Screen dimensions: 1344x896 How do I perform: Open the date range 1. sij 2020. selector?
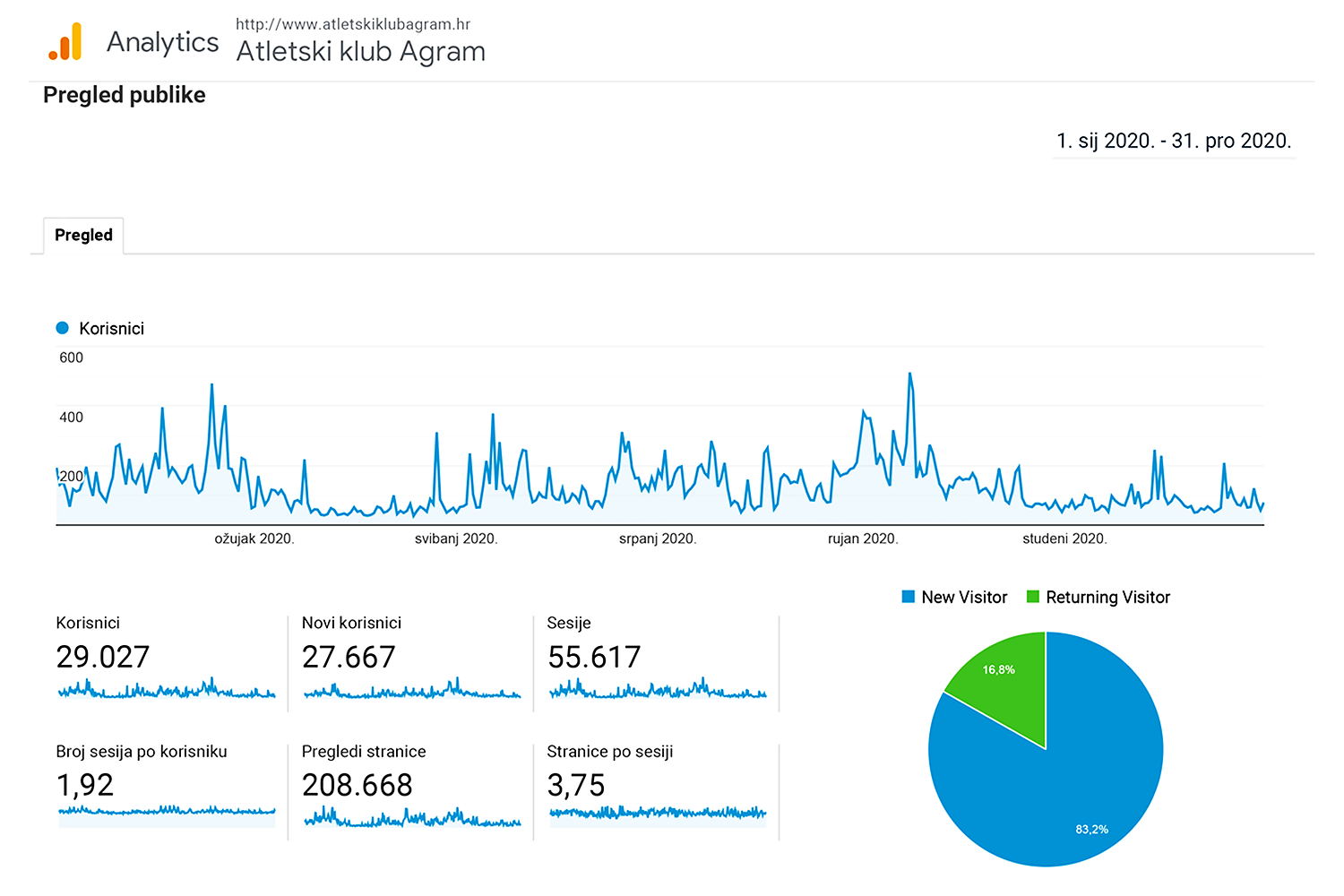point(1173,142)
